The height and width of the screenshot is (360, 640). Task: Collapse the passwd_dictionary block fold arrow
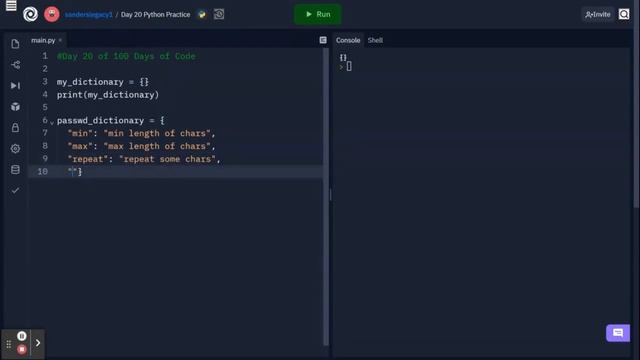pyautogui.click(x=52, y=122)
